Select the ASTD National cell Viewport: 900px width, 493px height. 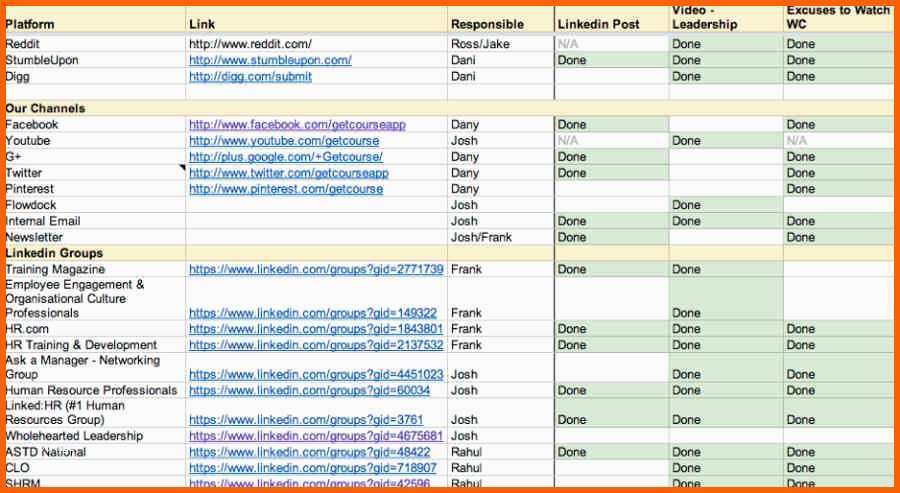(95, 452)
